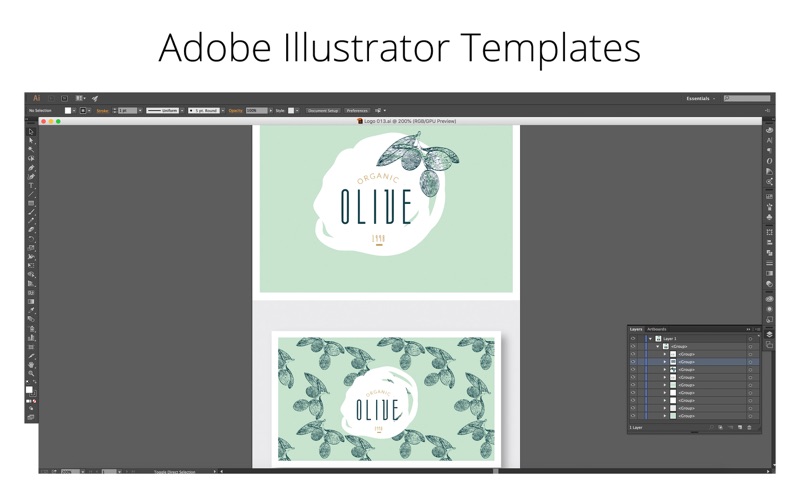Switch to the Layers tab
This screenshot has width=800, height=500.
[x=636, y=329]
